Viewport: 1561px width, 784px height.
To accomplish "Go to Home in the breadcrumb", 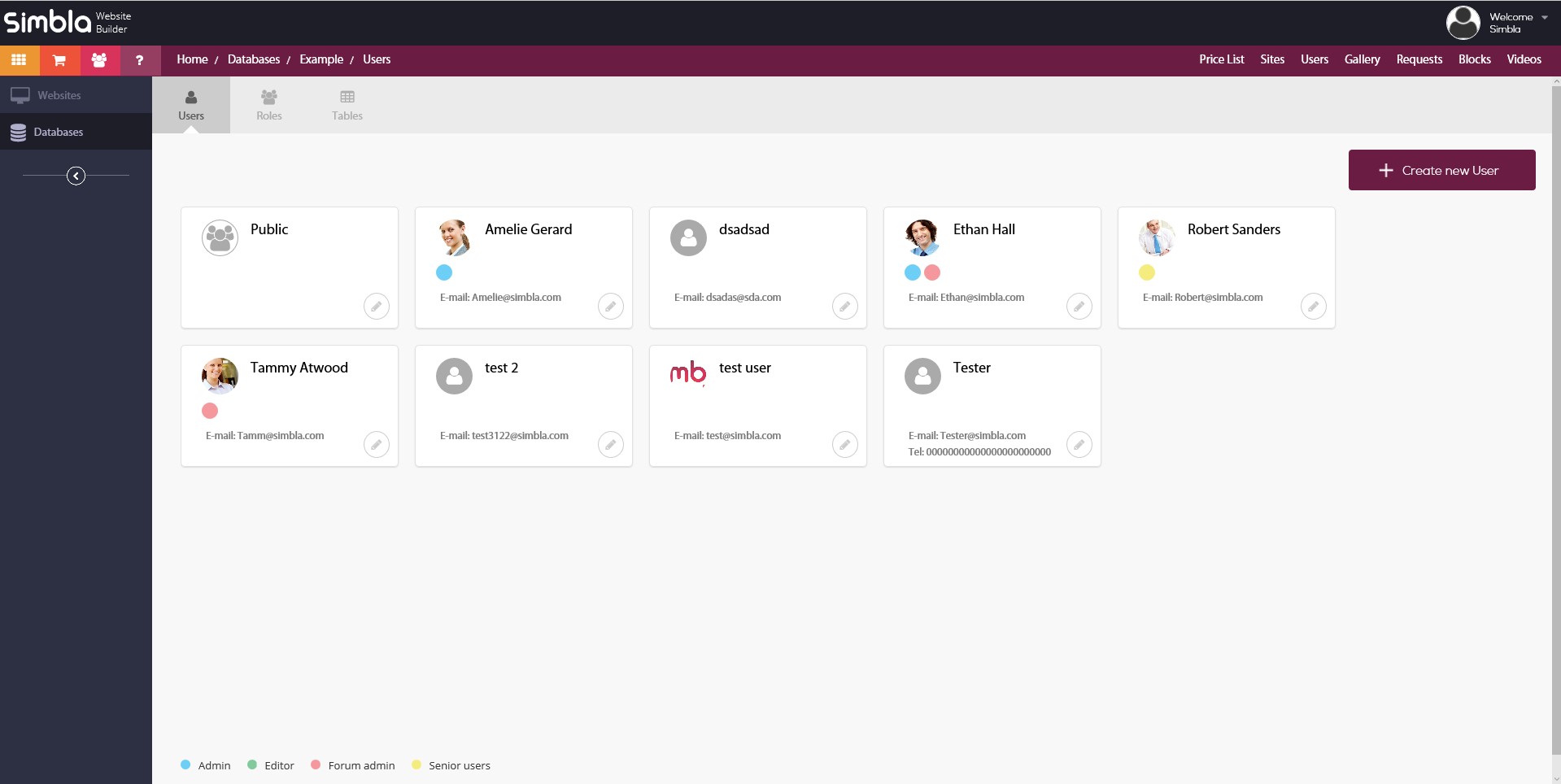I will (192, 59).
